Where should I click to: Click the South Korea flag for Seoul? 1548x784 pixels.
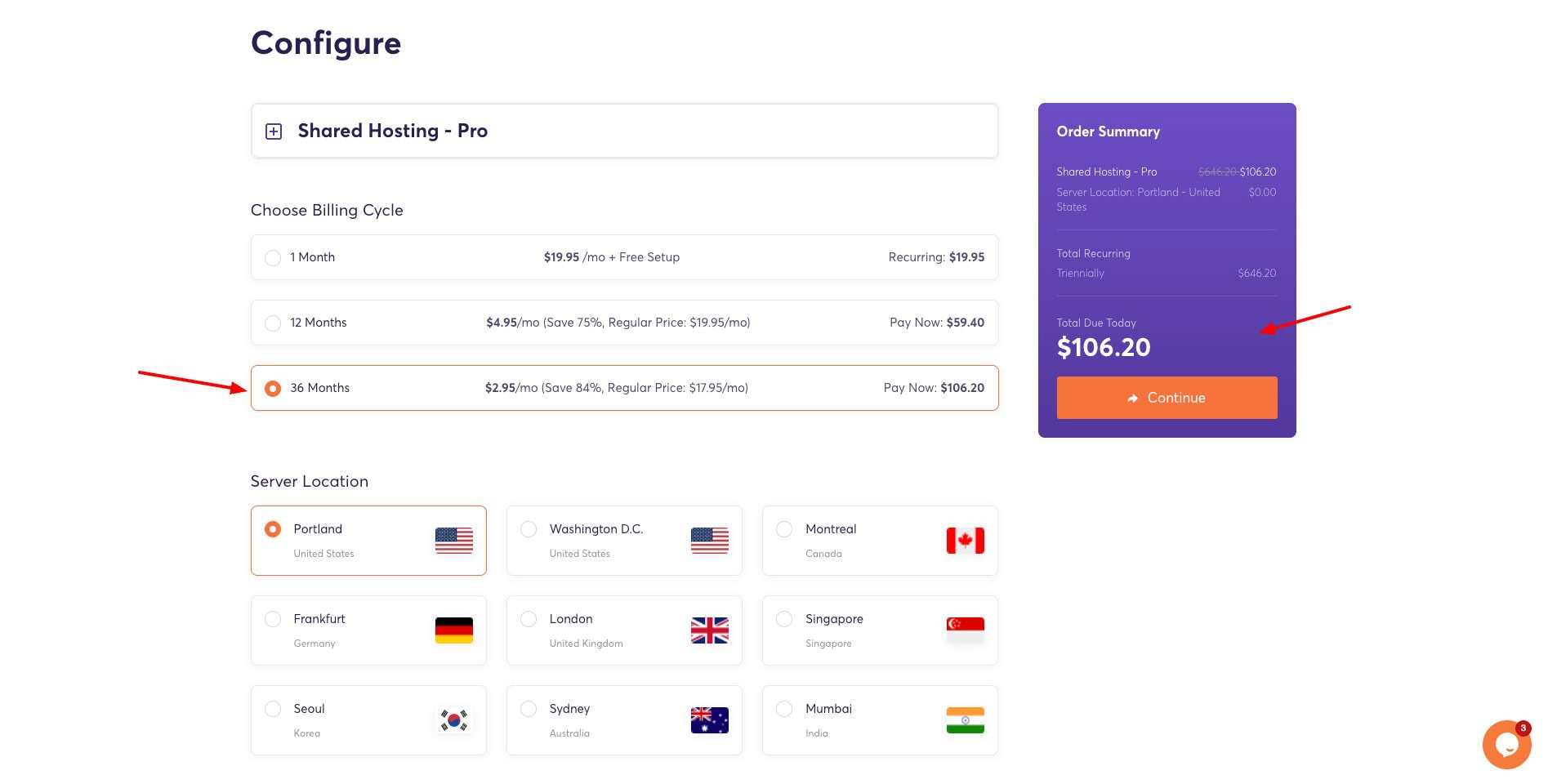pyautogui.click(x=454, y=720)
